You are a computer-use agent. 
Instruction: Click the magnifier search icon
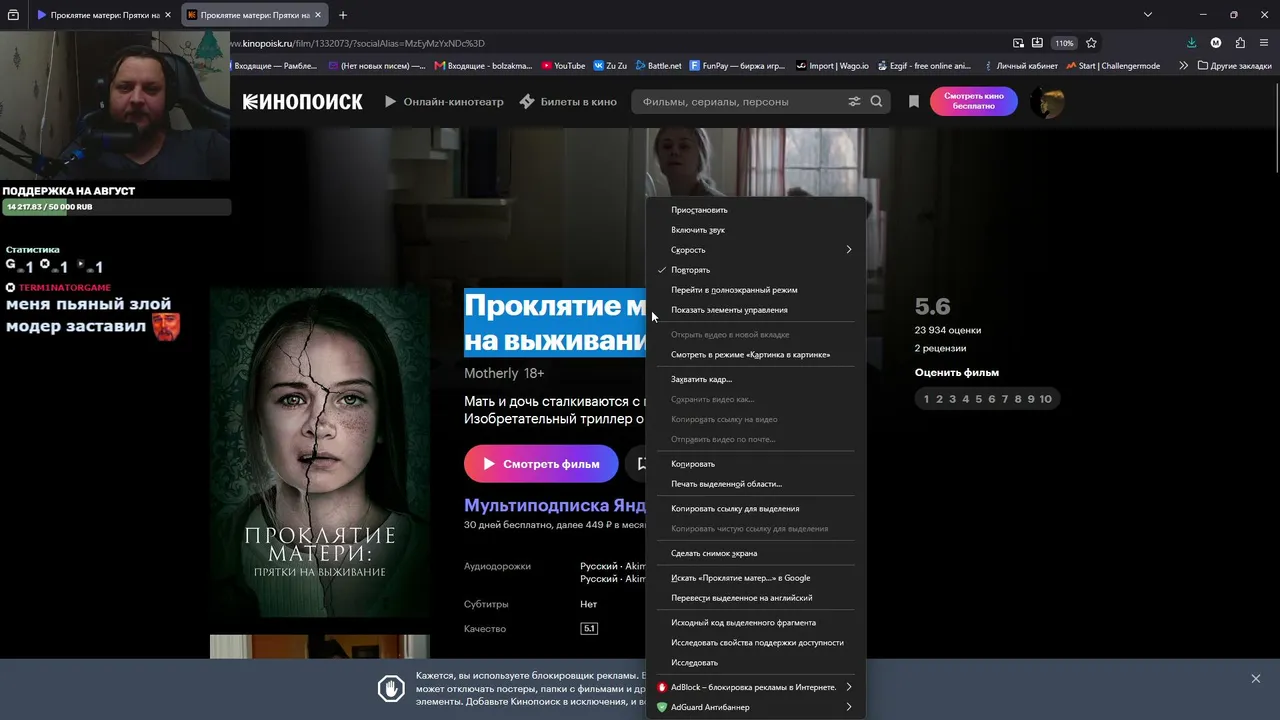click(x=876, y=101)
